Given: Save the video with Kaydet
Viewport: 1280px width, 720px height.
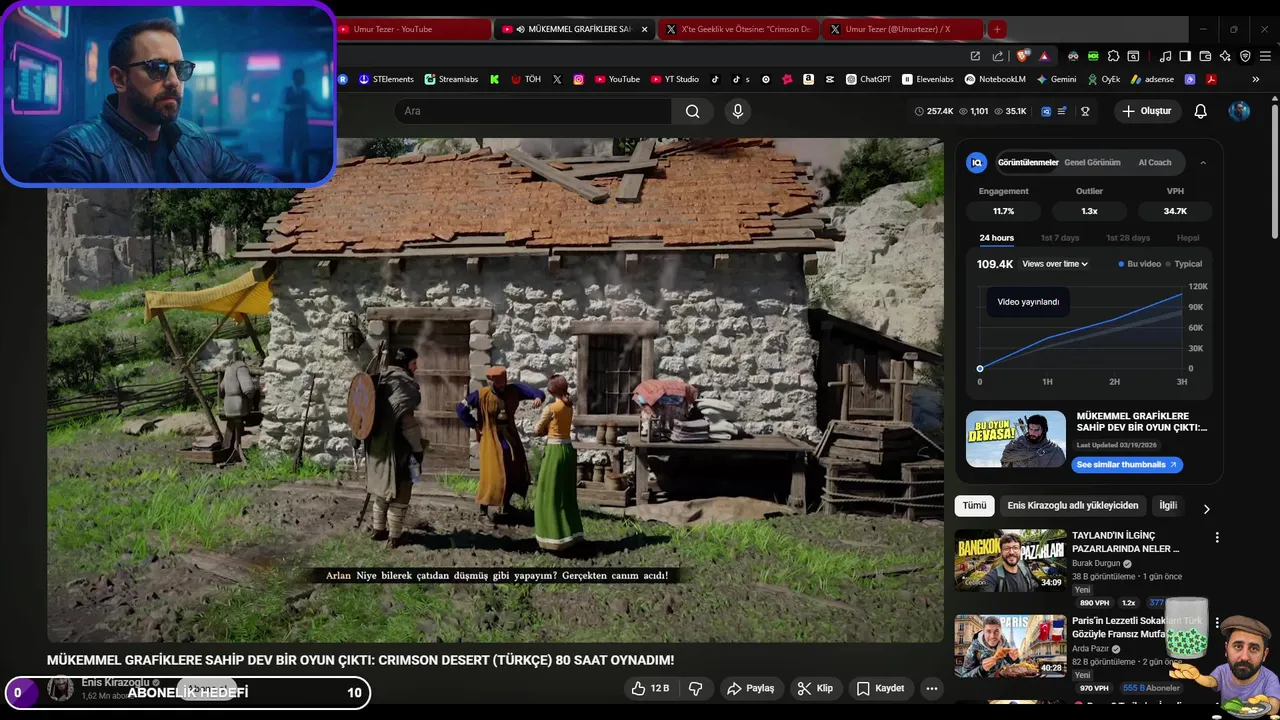Looking at the screenshot, I should tap(880, 688).
